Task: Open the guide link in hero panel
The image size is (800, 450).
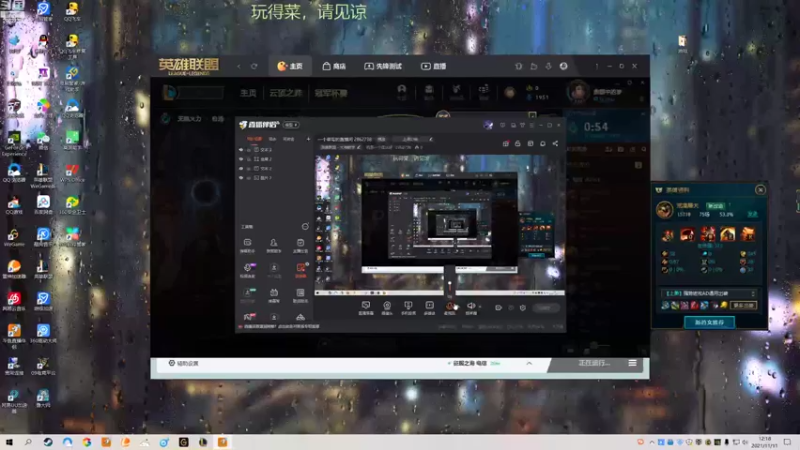Action: click(753, 214)
